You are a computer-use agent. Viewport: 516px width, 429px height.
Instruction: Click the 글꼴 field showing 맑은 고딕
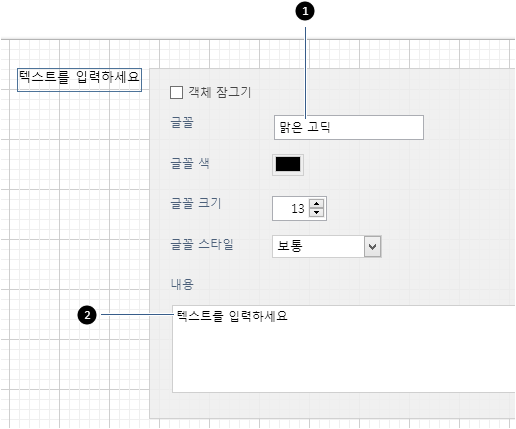(x=349, y=127)
